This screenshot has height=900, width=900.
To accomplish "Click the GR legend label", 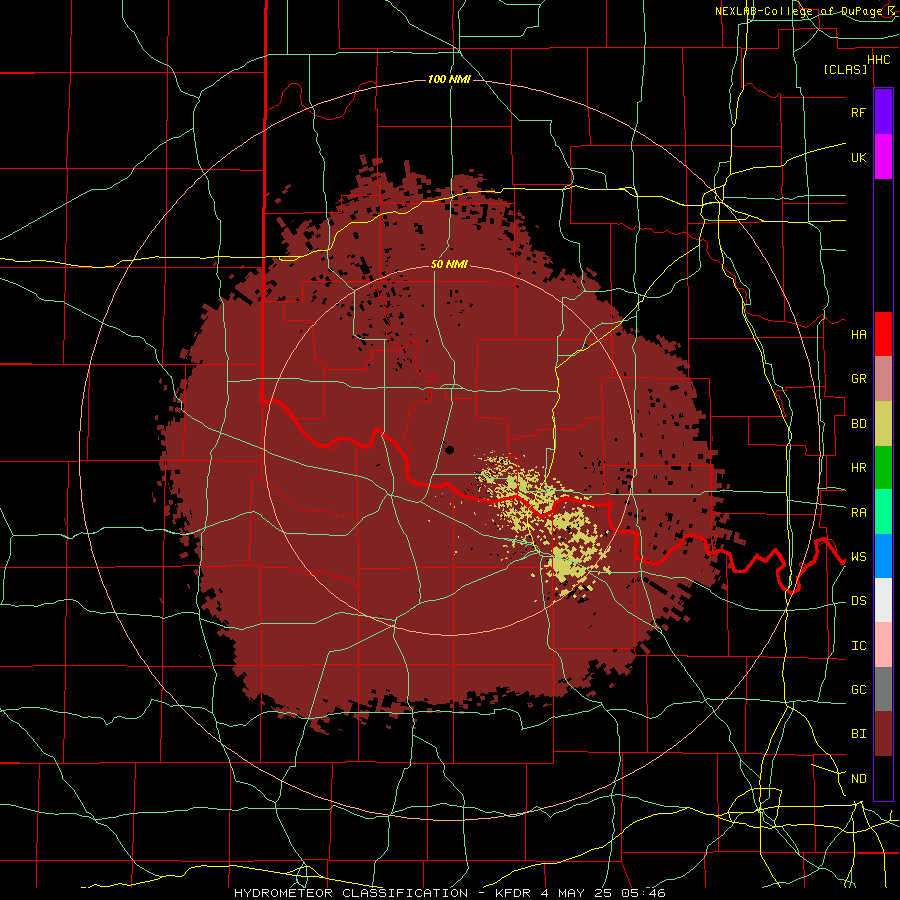I will point(858,379).
